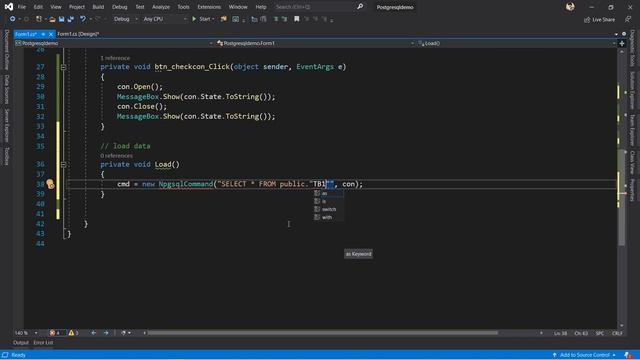
Task: Click the Live Share button
Action: (x=599, y=20)
